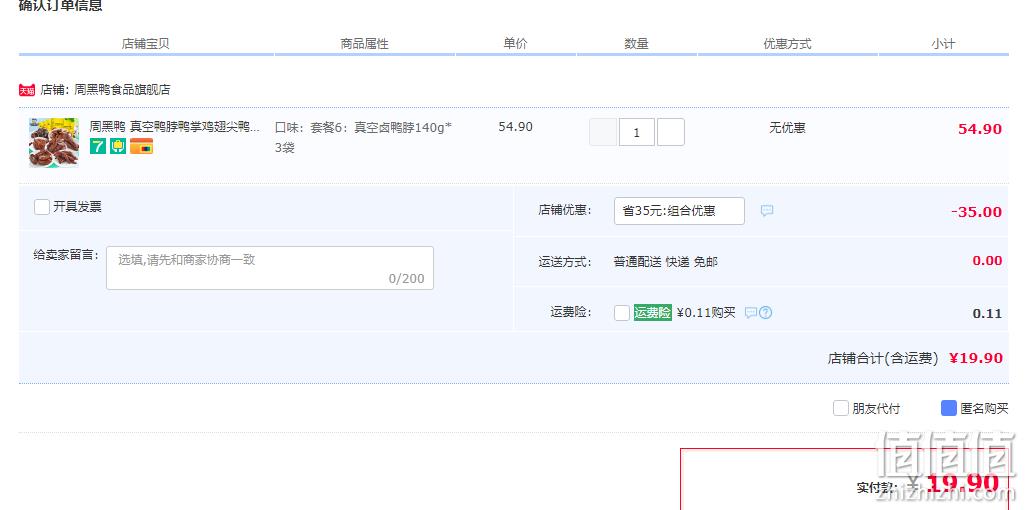Click the 0/200 character counter
Viewport: 1025px width, 510px height.
[407, 279]
